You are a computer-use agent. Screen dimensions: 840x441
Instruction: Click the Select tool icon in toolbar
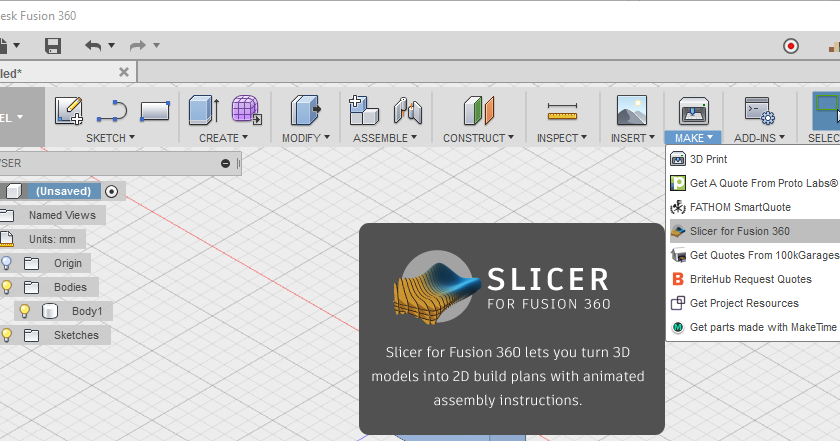tap(827, 110)
